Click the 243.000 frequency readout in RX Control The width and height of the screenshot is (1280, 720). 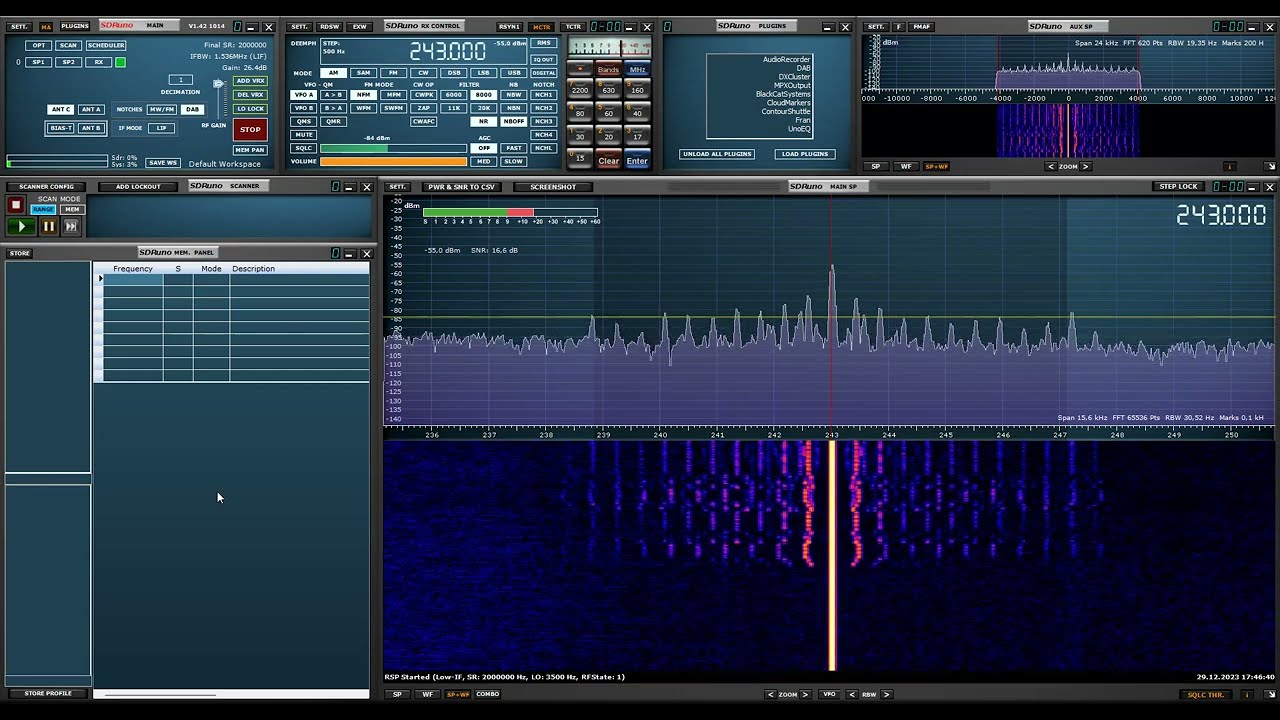coord(447,51)
